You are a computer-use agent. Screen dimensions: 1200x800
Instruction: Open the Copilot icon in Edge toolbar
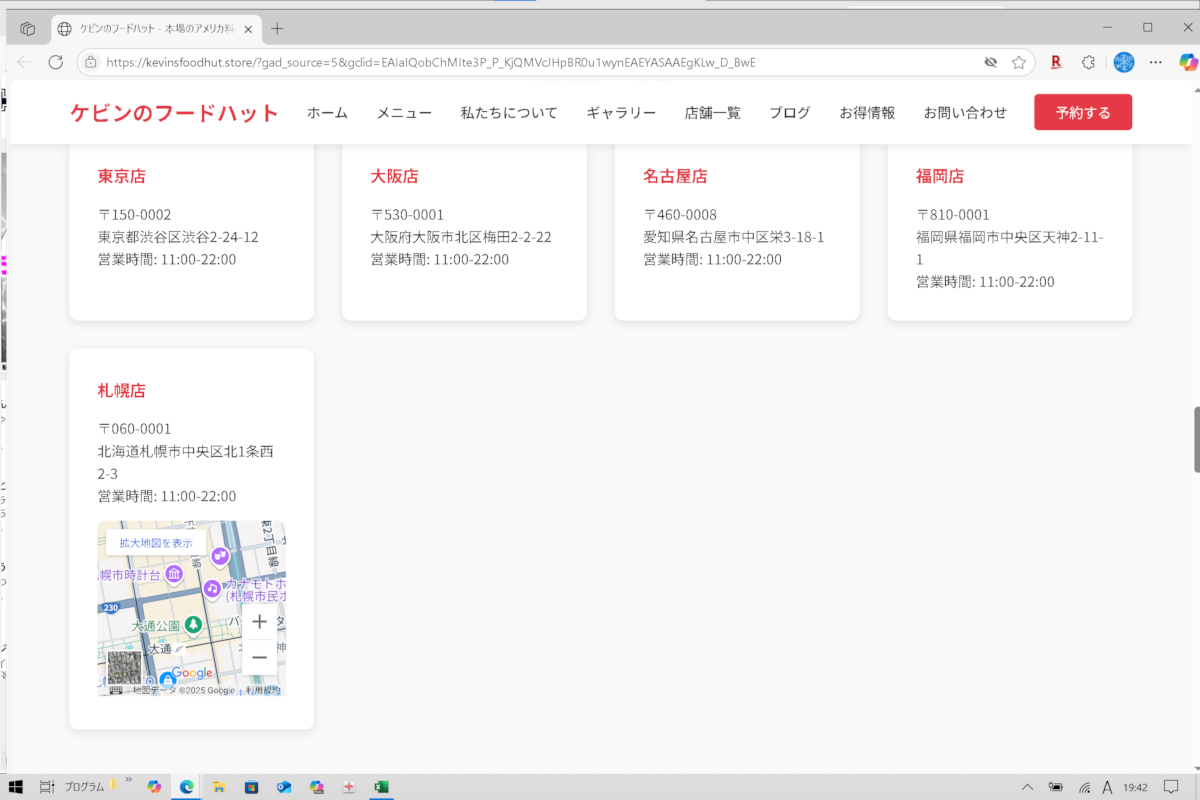tap(1188, 62)
